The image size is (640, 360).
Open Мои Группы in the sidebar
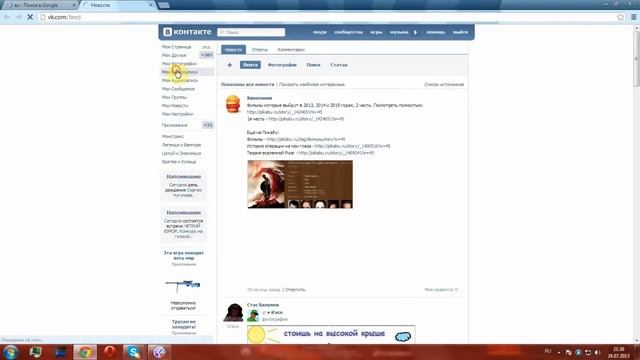click(174, 97)
